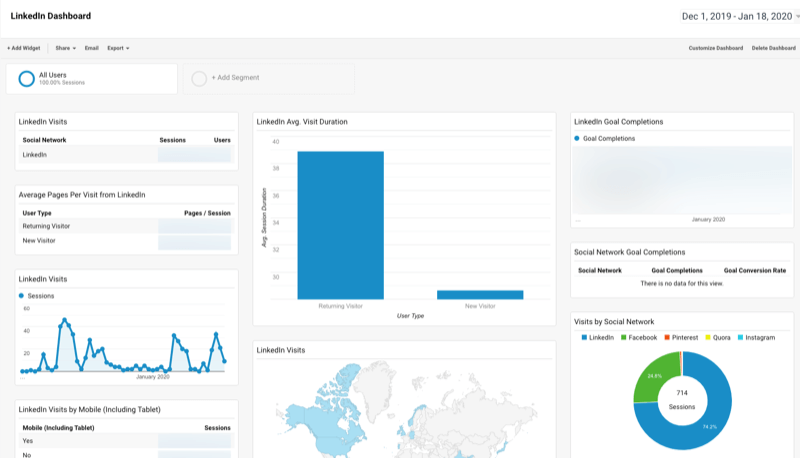Click the New Visitor bar in duration chart
The height and width of the screenshot is (458, 800).
(x=480, y=295)
